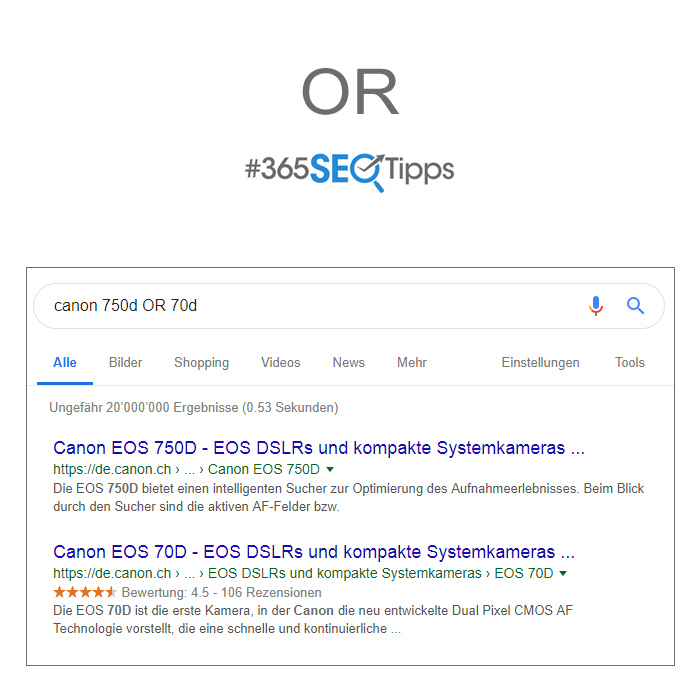
Task: Click the large OR heading
Action: tap(350, 91)
